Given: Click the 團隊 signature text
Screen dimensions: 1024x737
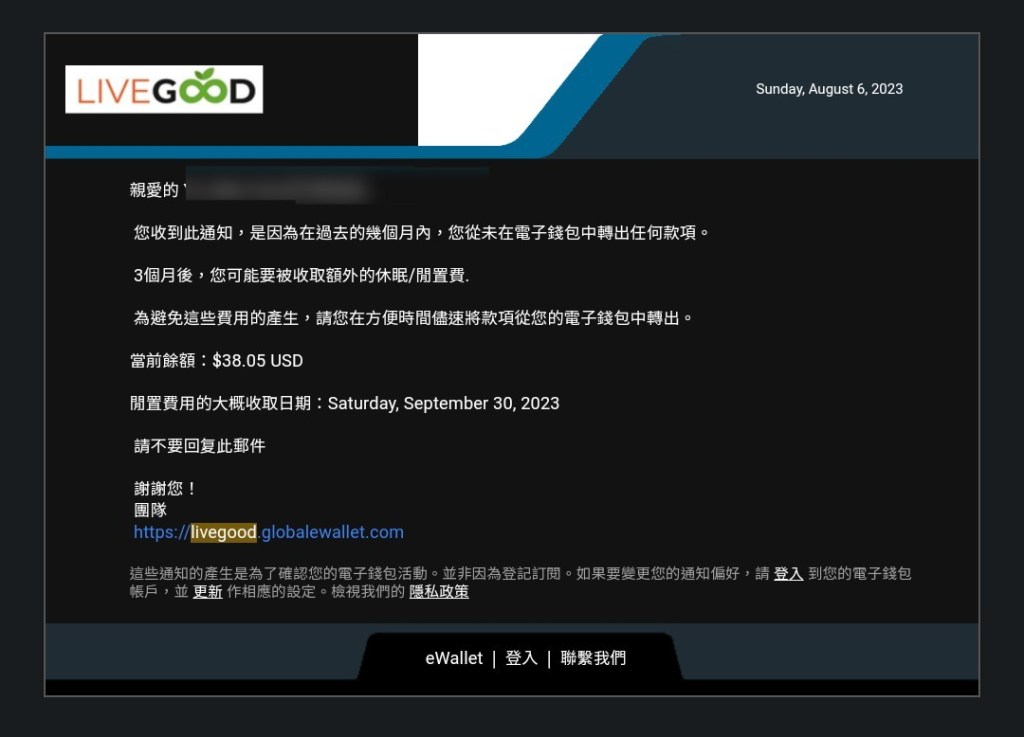Looking at the screenshot, I should coord(150,510).
